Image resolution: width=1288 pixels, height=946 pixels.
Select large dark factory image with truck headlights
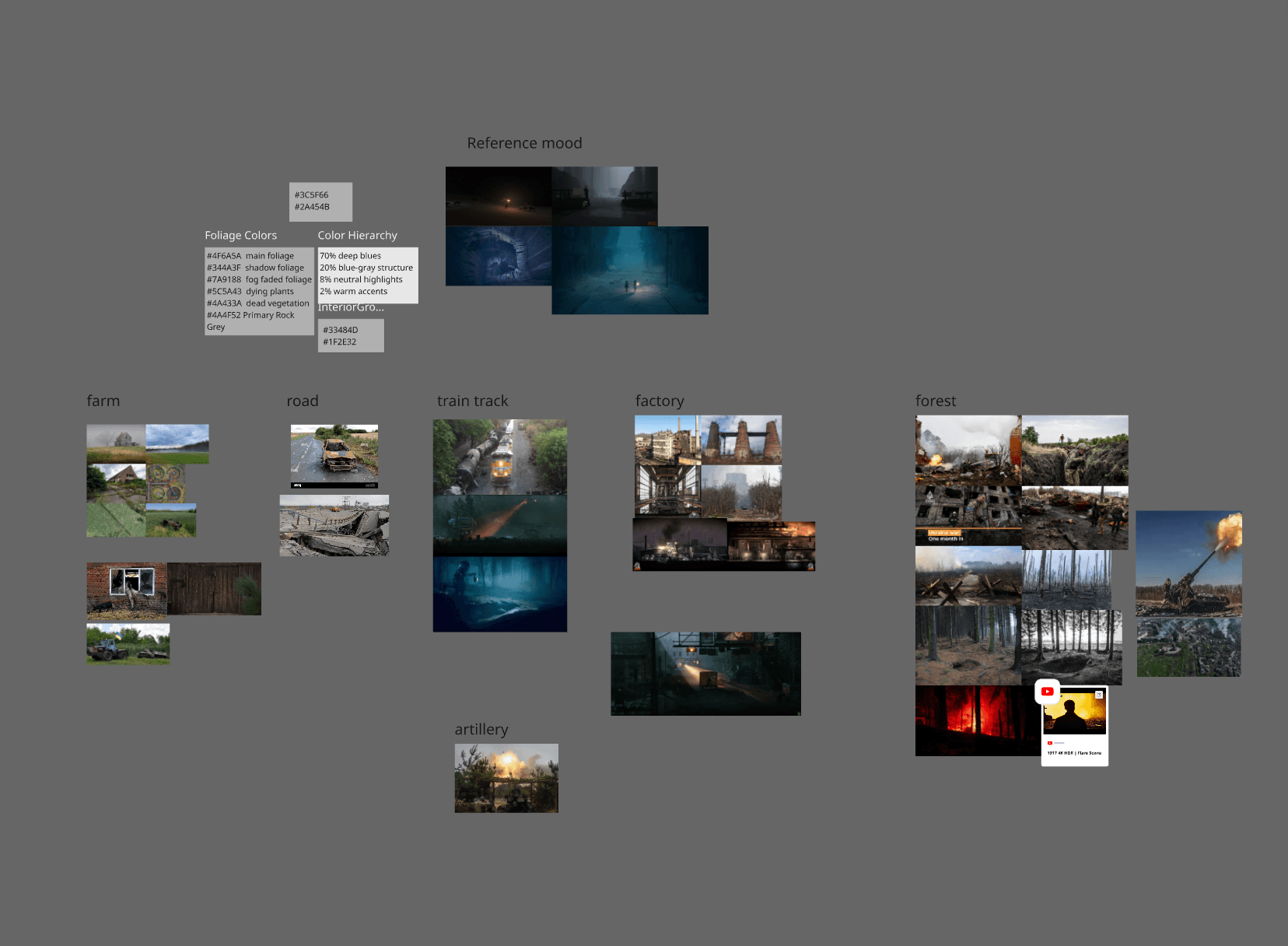click(x=705, y=674)
